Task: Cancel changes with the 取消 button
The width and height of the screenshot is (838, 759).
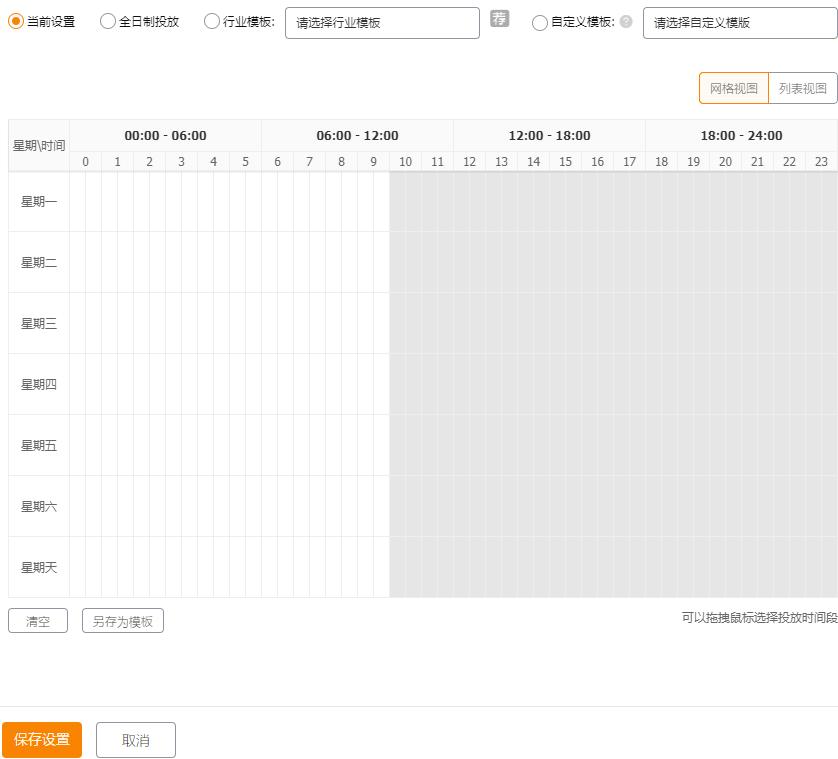Action: coord(135,740)
